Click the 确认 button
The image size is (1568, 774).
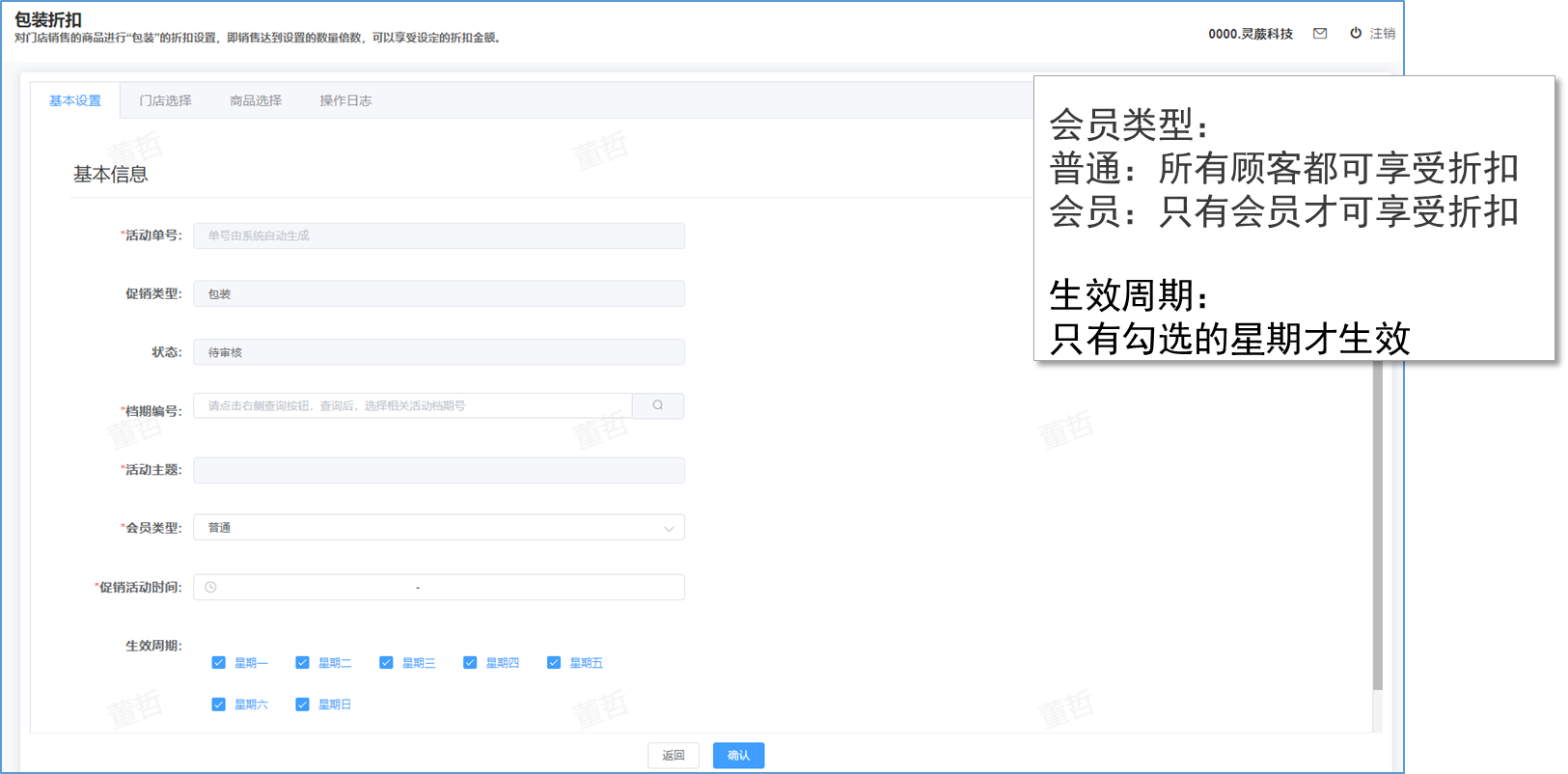click(x=738, y=756)
